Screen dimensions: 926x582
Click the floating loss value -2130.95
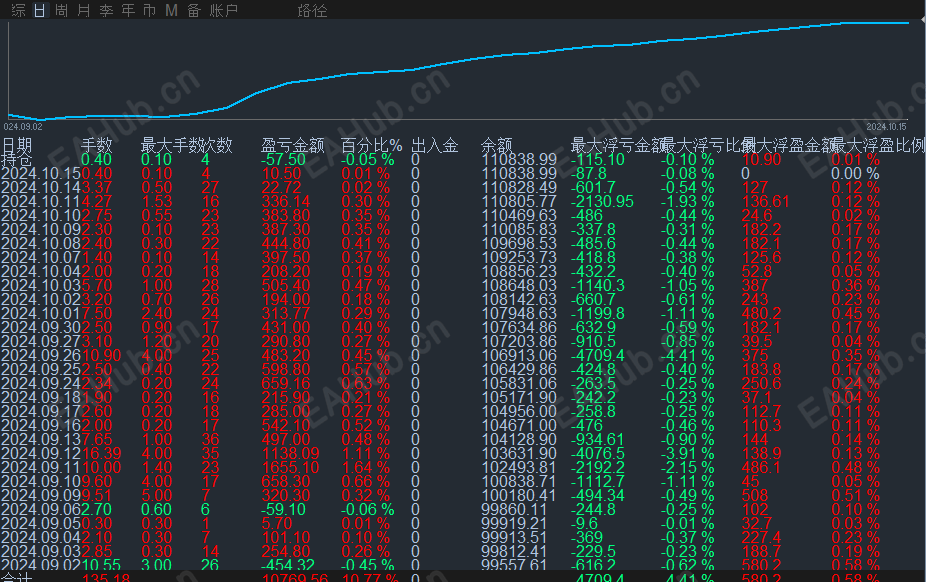602,202
